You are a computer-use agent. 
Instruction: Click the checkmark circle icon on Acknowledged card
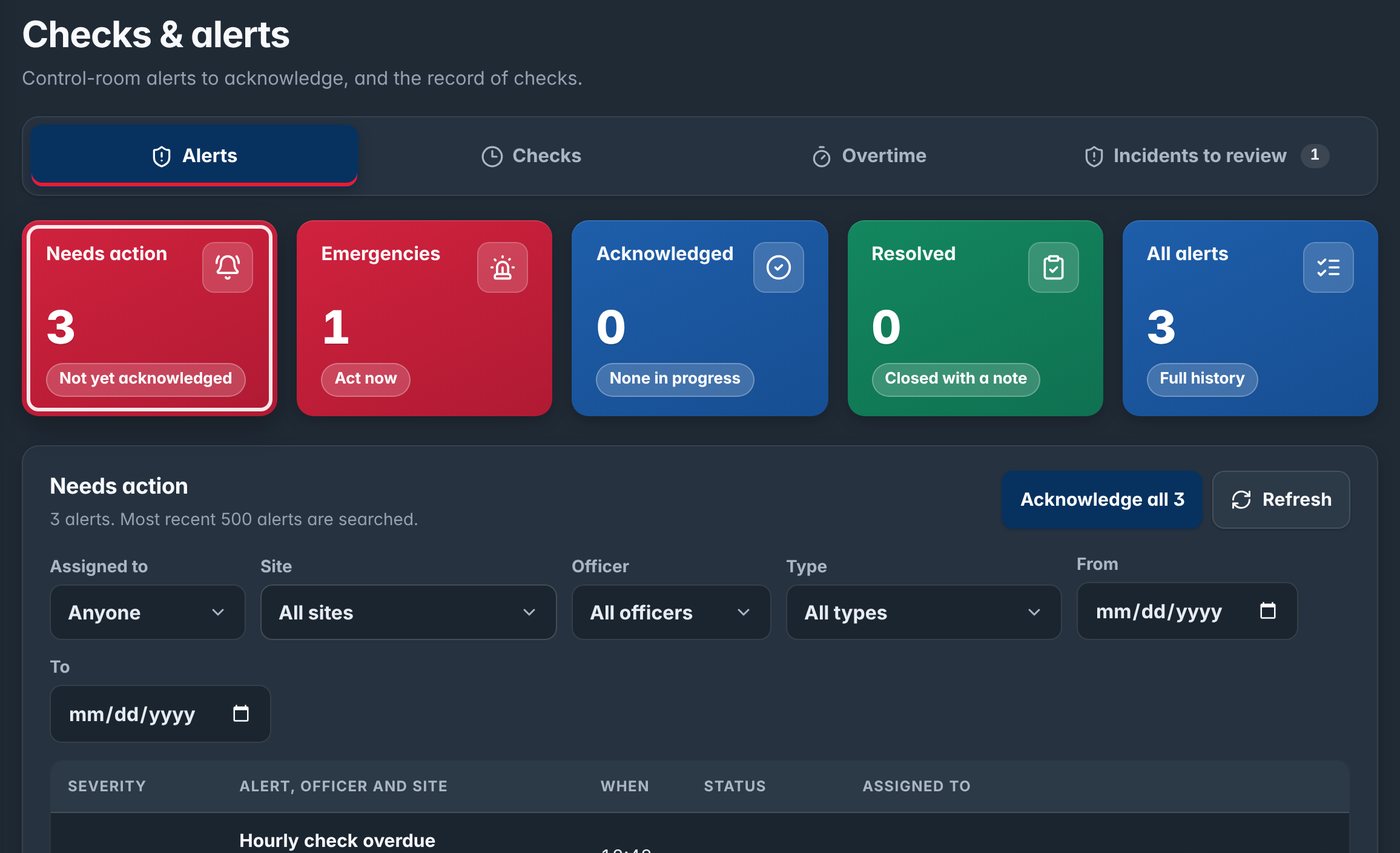coord(778,267)
